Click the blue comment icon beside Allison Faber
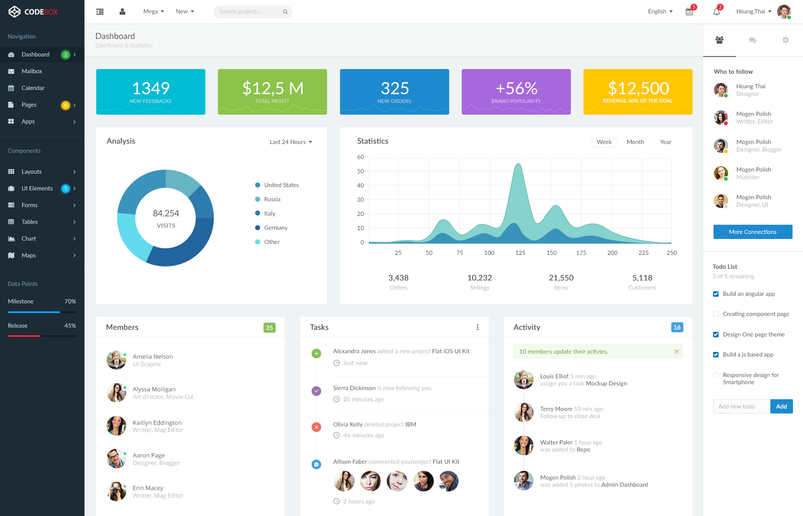803x516 pixels. pos(316,464)
